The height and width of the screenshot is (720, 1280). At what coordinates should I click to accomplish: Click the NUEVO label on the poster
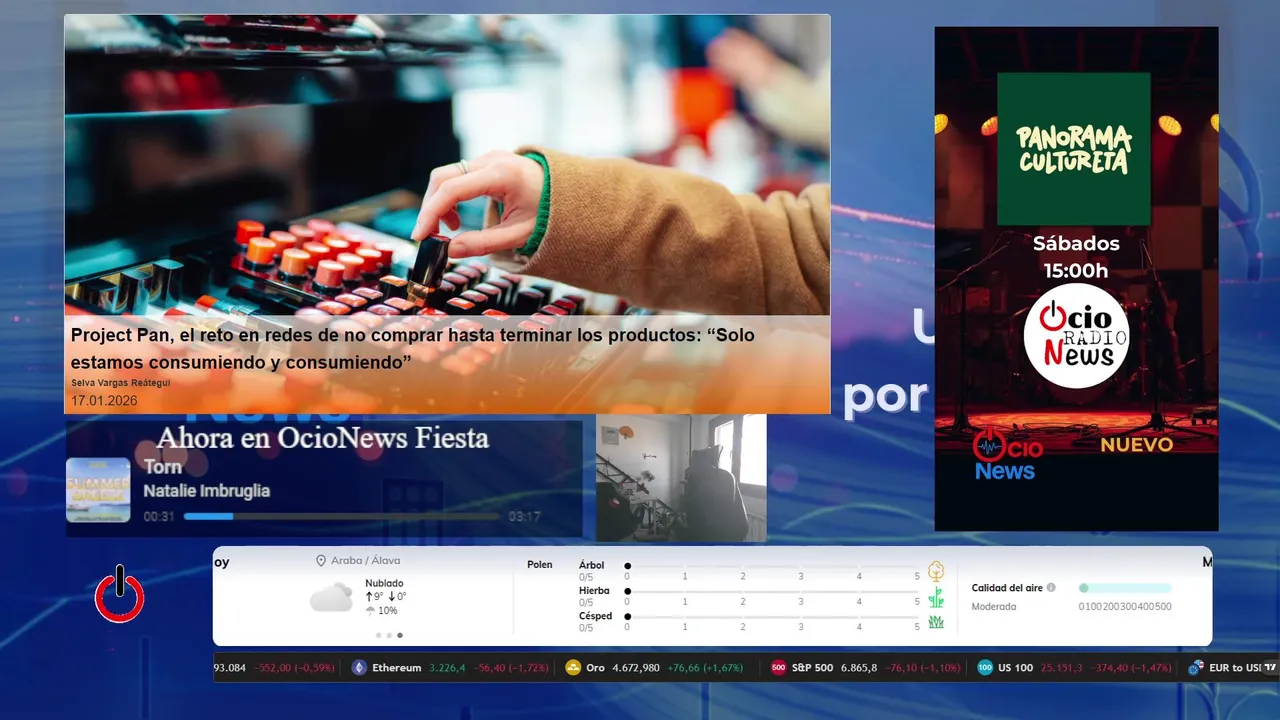coord(1137,445)
